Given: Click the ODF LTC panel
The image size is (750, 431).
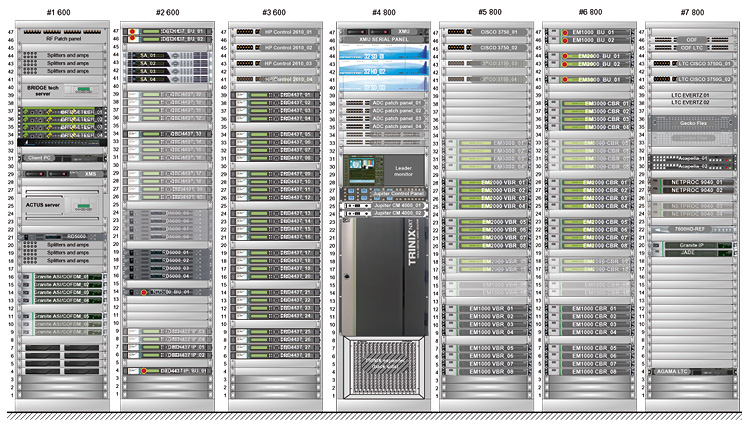Looking at the screenshot, I should click(x=692, y=48).
